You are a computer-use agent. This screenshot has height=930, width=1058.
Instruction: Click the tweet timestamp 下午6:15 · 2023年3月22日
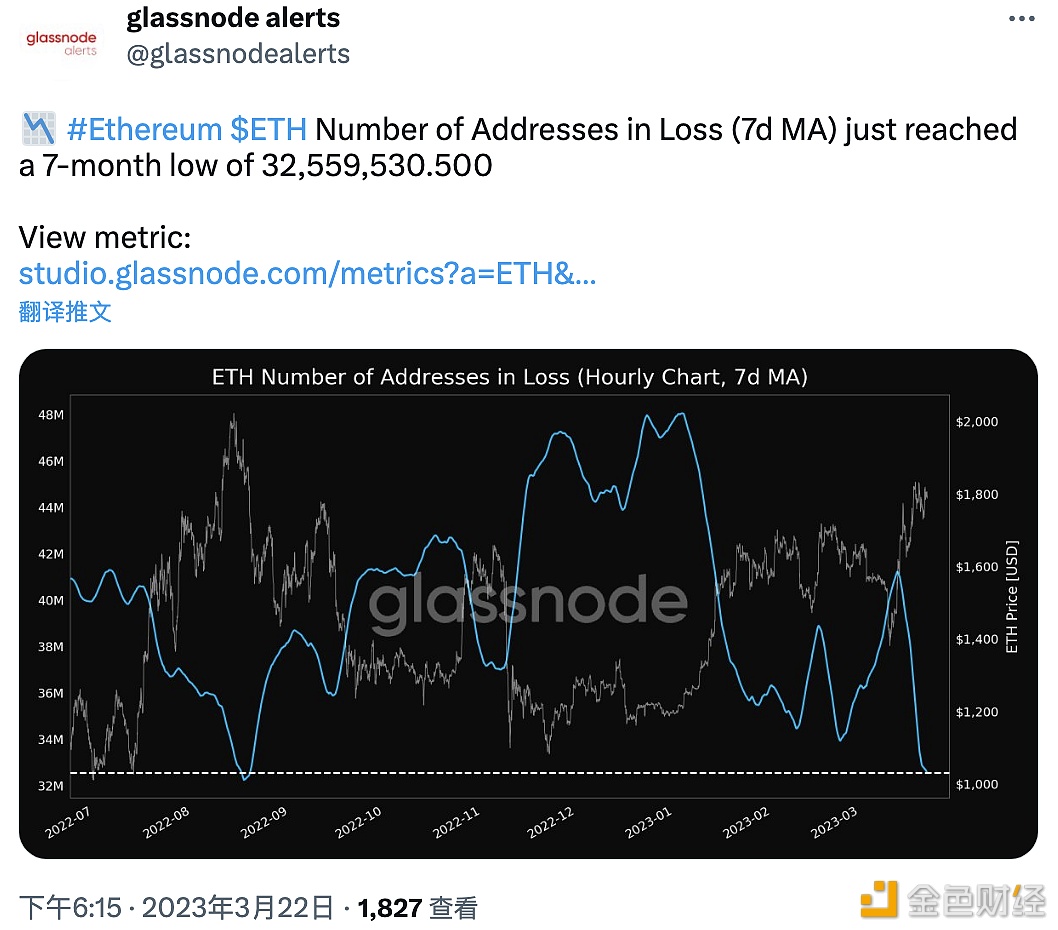pyautogui.click(x=177, y=907)
